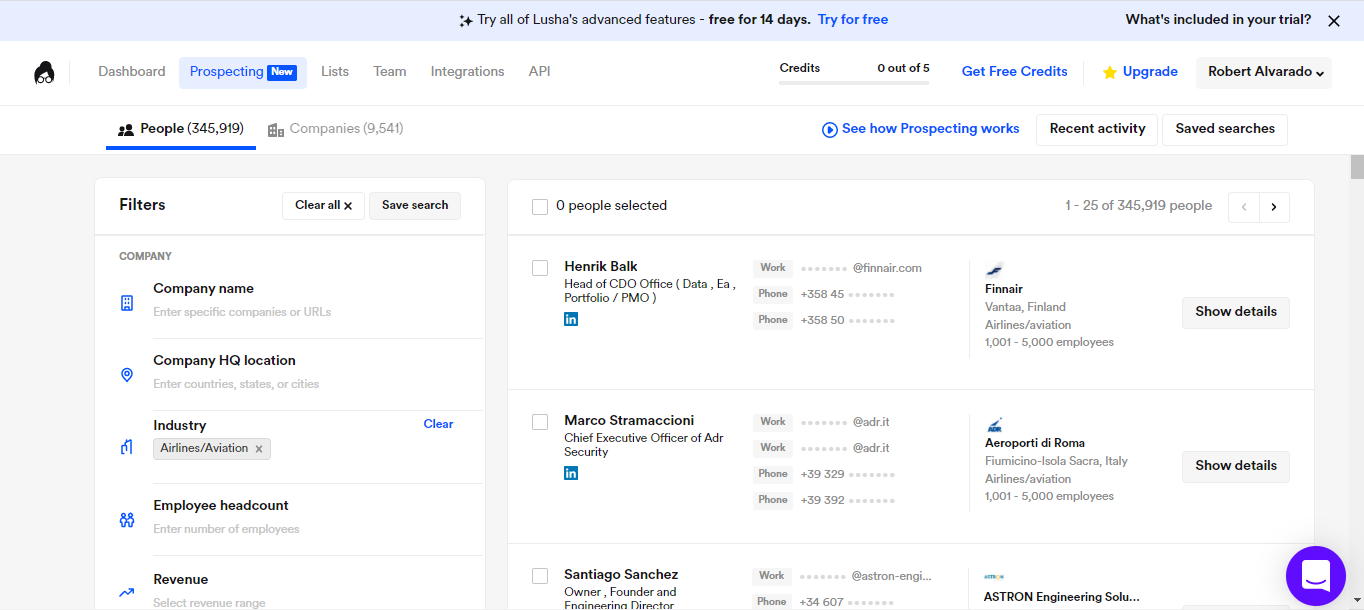Click What's included in your trial
This screenshot has height=610, width=1364.
1218,20
